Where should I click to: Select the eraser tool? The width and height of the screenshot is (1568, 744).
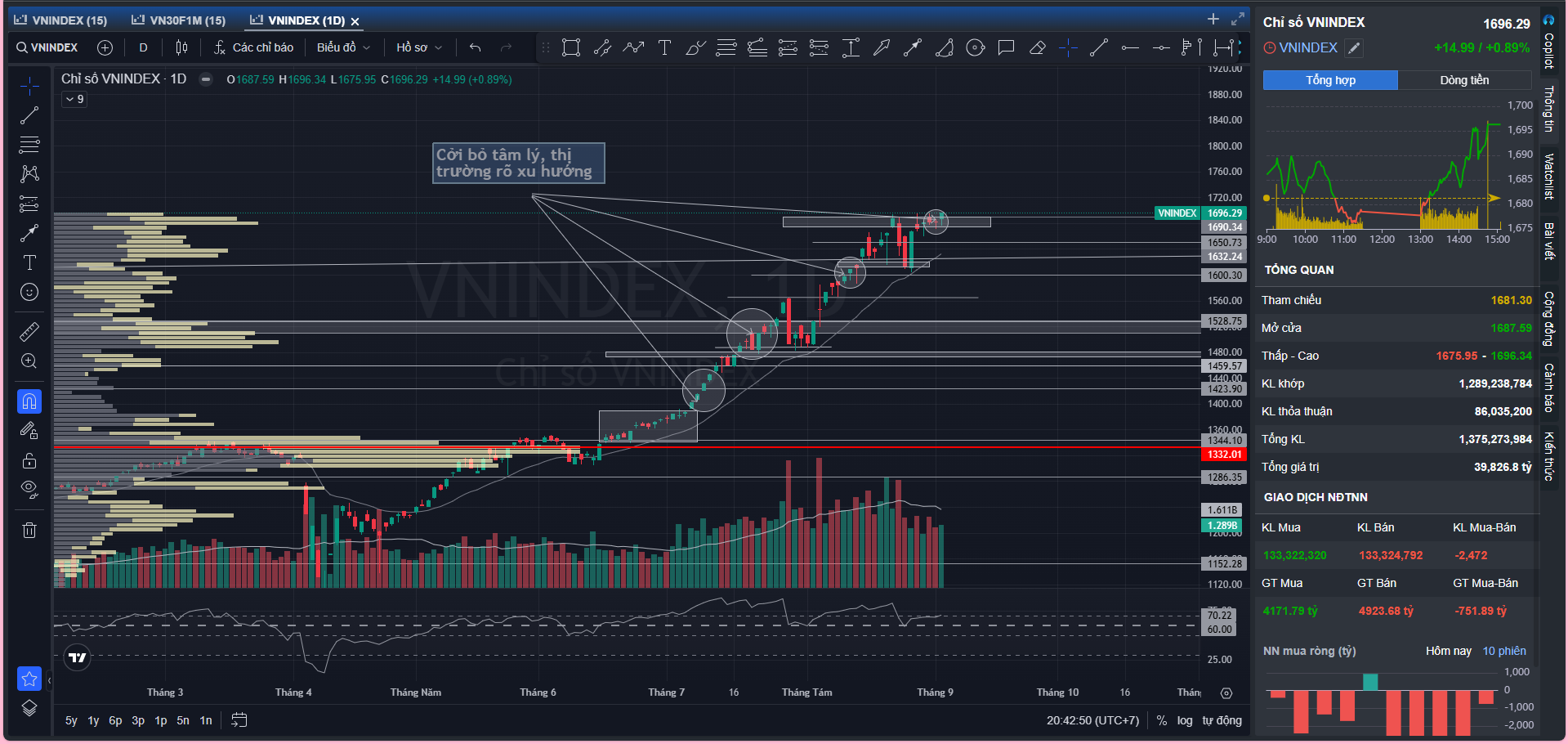(1037, 47)
